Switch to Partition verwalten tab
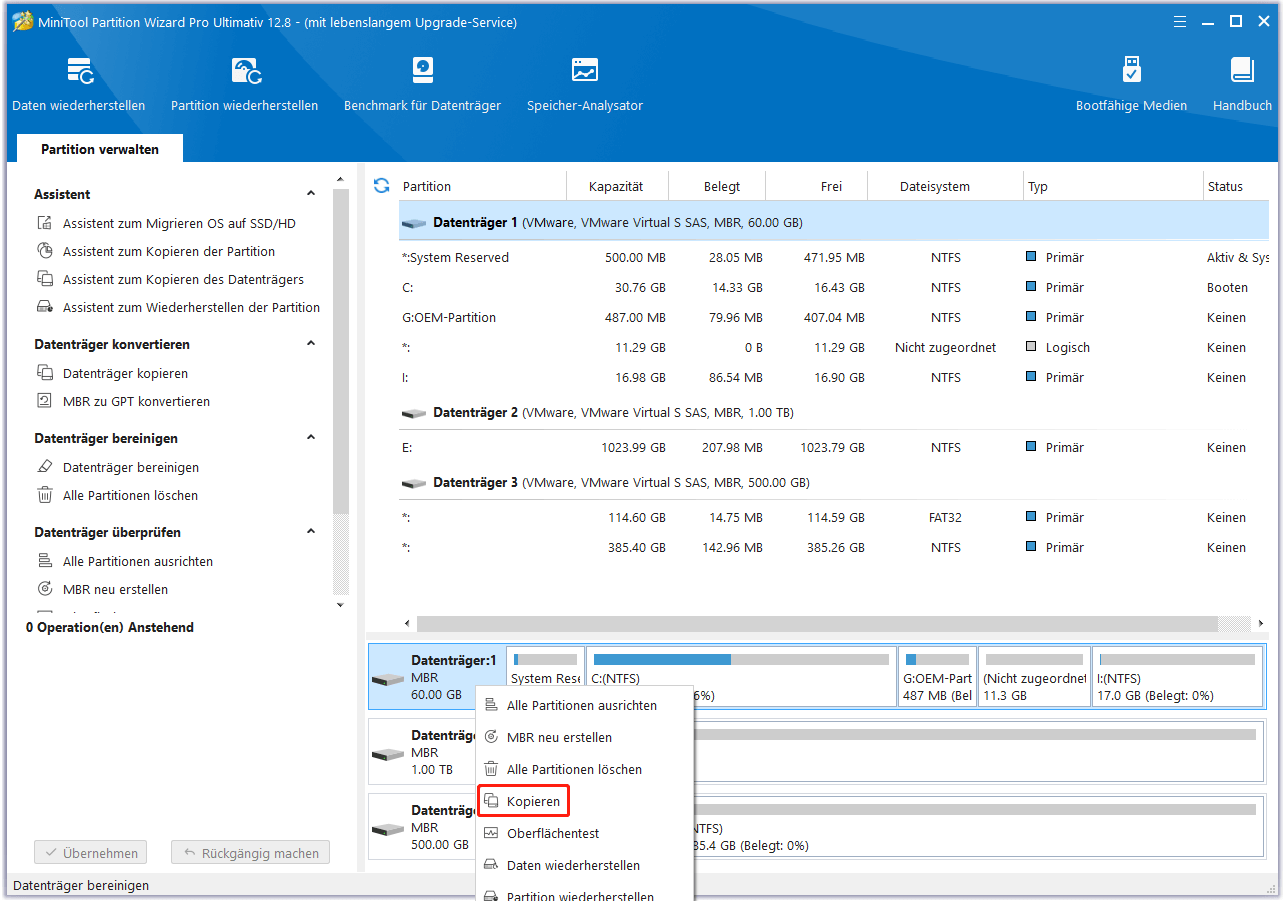This screenshot has height=901, width=1284. coord(100,149)
